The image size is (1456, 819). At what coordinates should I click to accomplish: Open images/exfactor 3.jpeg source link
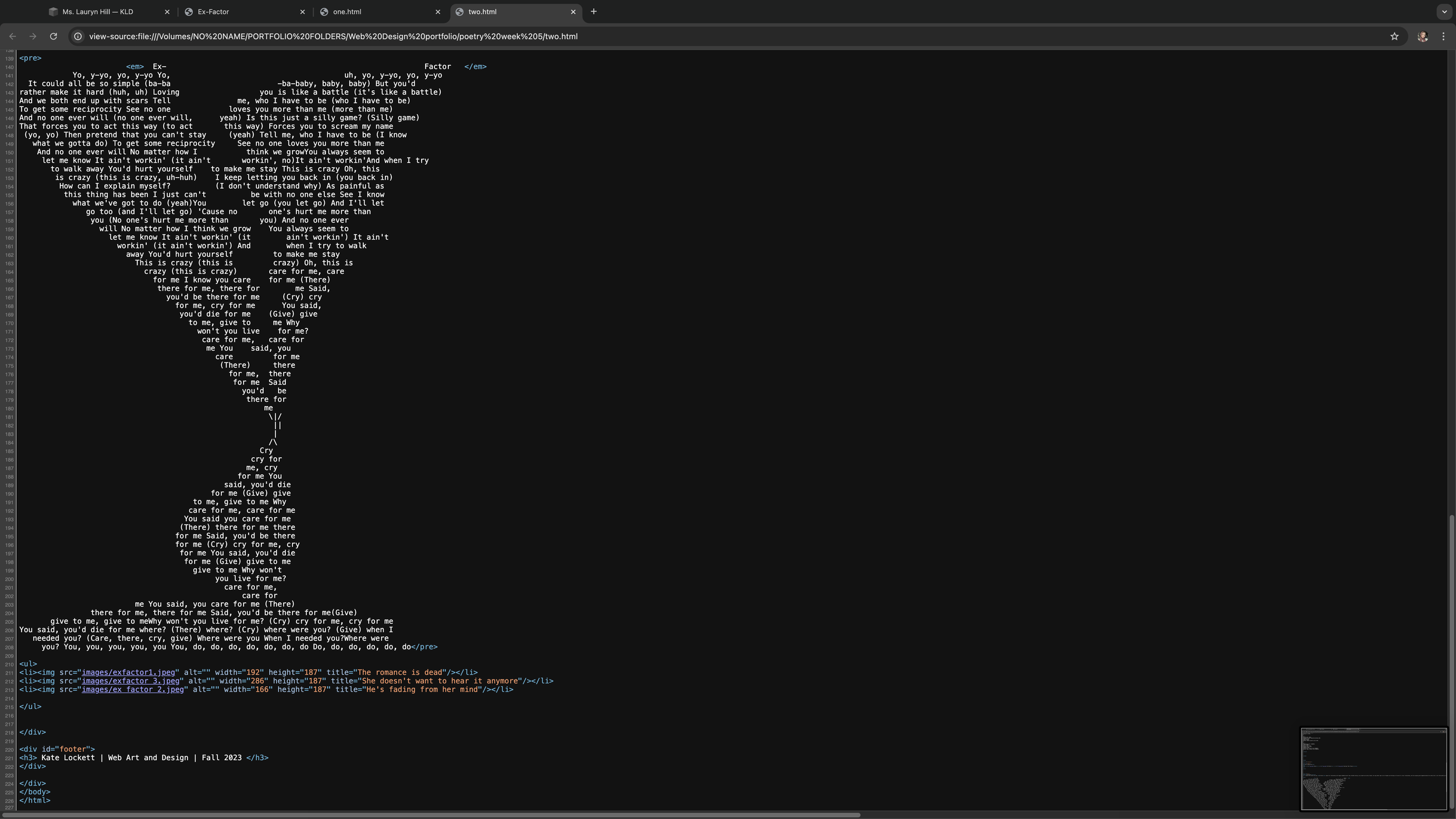click(130, 681)
